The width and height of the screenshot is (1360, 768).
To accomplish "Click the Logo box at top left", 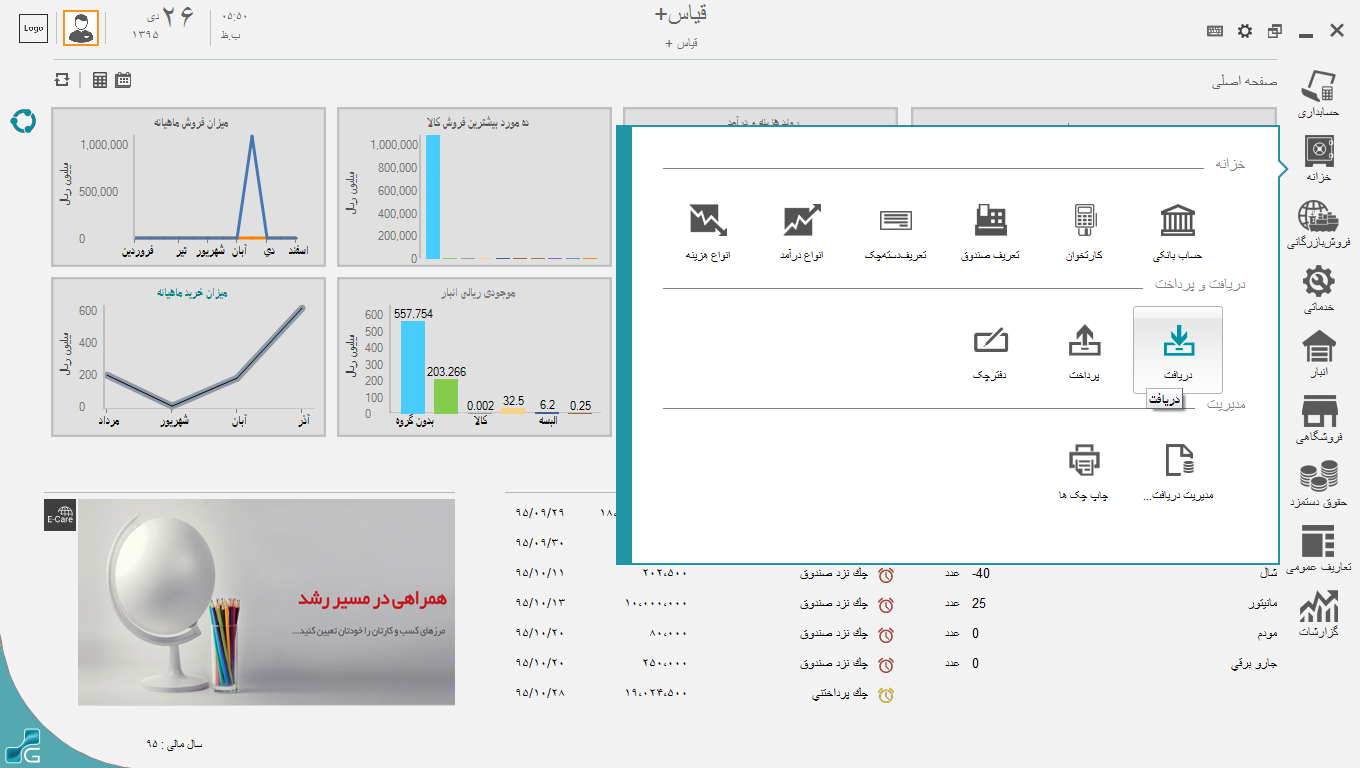I will 34,28.
